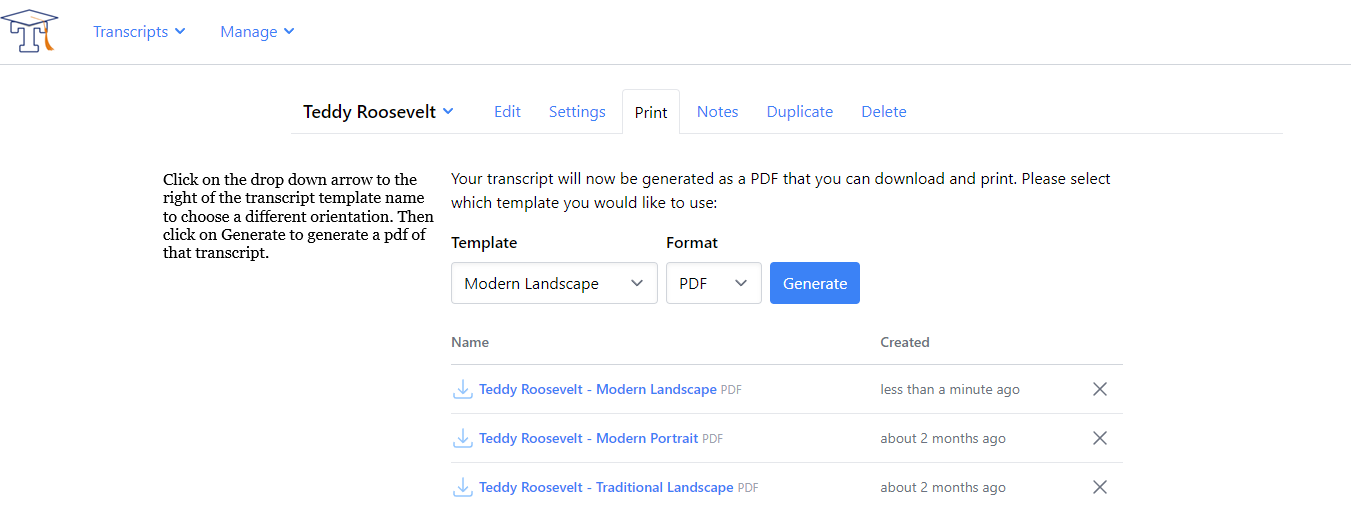Click the Delete tab
Viewport: 1351px width, 527px height.
point(884,112)
